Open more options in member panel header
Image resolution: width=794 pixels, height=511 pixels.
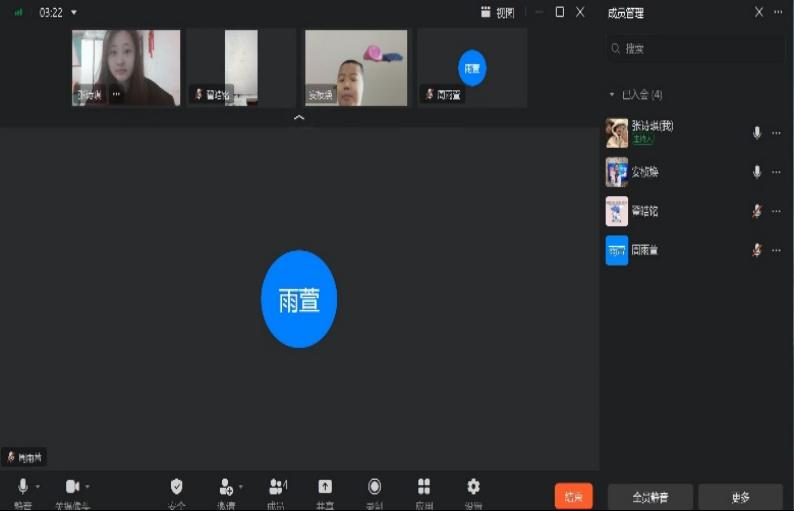point(778,12)
